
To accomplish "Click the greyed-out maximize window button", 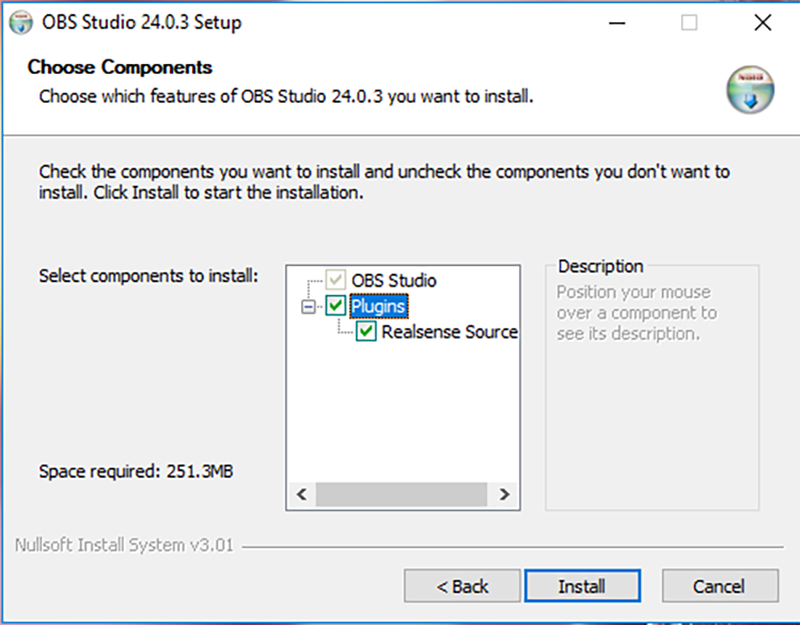I will [689, 22].
